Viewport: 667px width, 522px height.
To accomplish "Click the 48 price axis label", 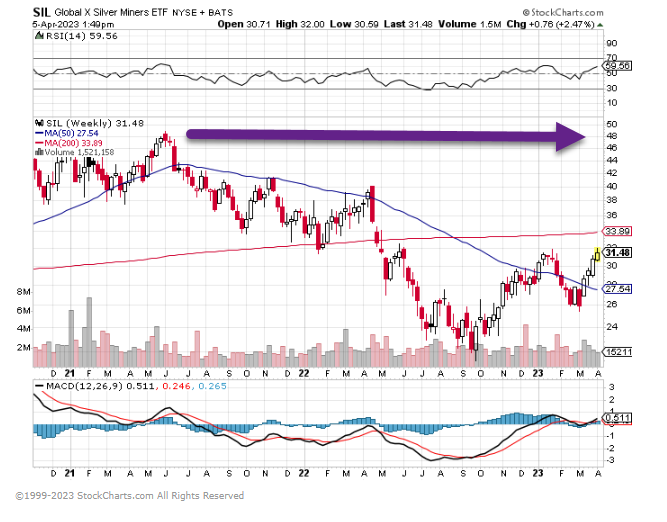I will 612,136.
